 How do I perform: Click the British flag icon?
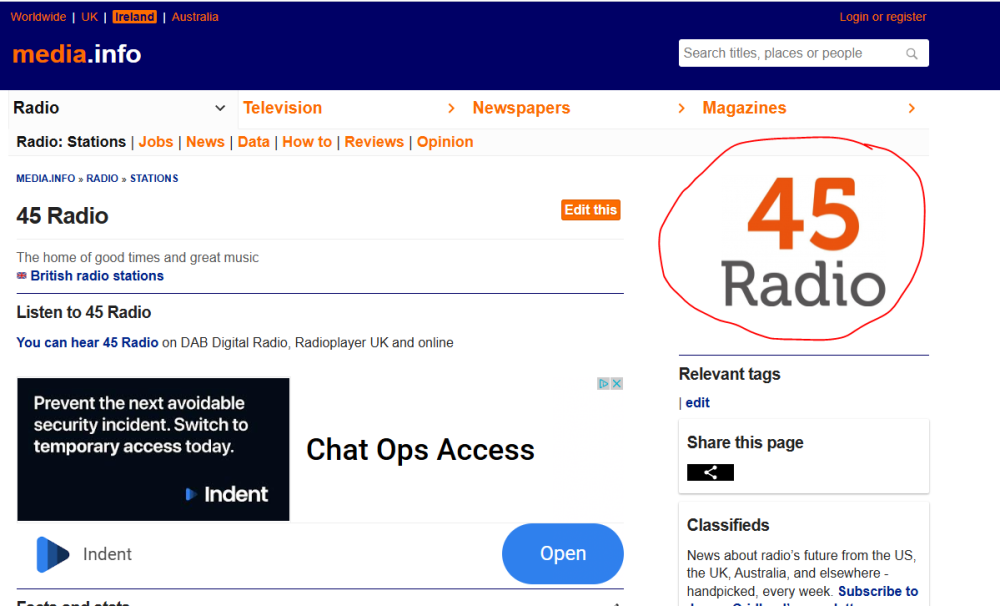[22, 276]
